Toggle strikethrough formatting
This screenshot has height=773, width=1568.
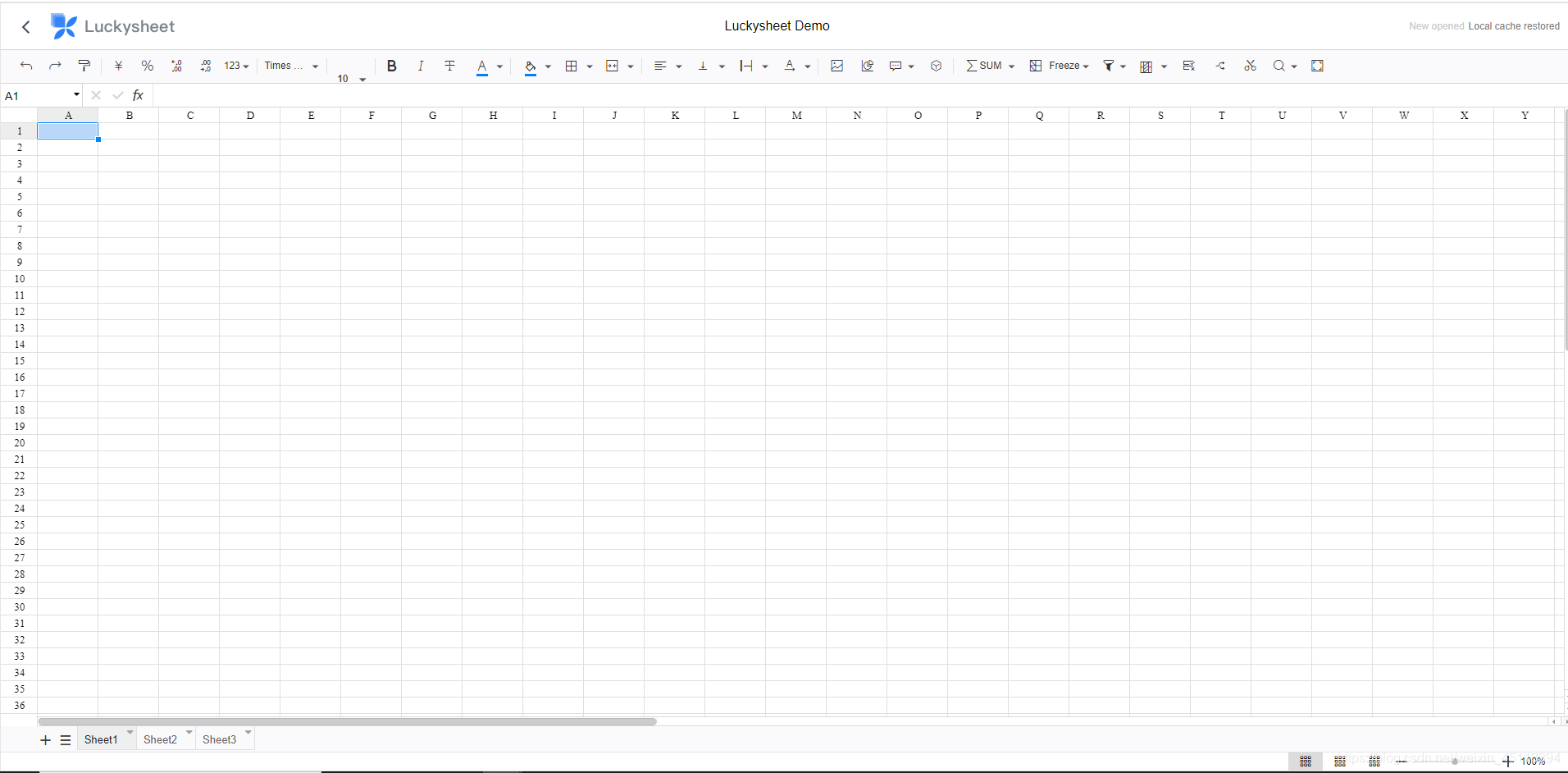coord(449,66)
